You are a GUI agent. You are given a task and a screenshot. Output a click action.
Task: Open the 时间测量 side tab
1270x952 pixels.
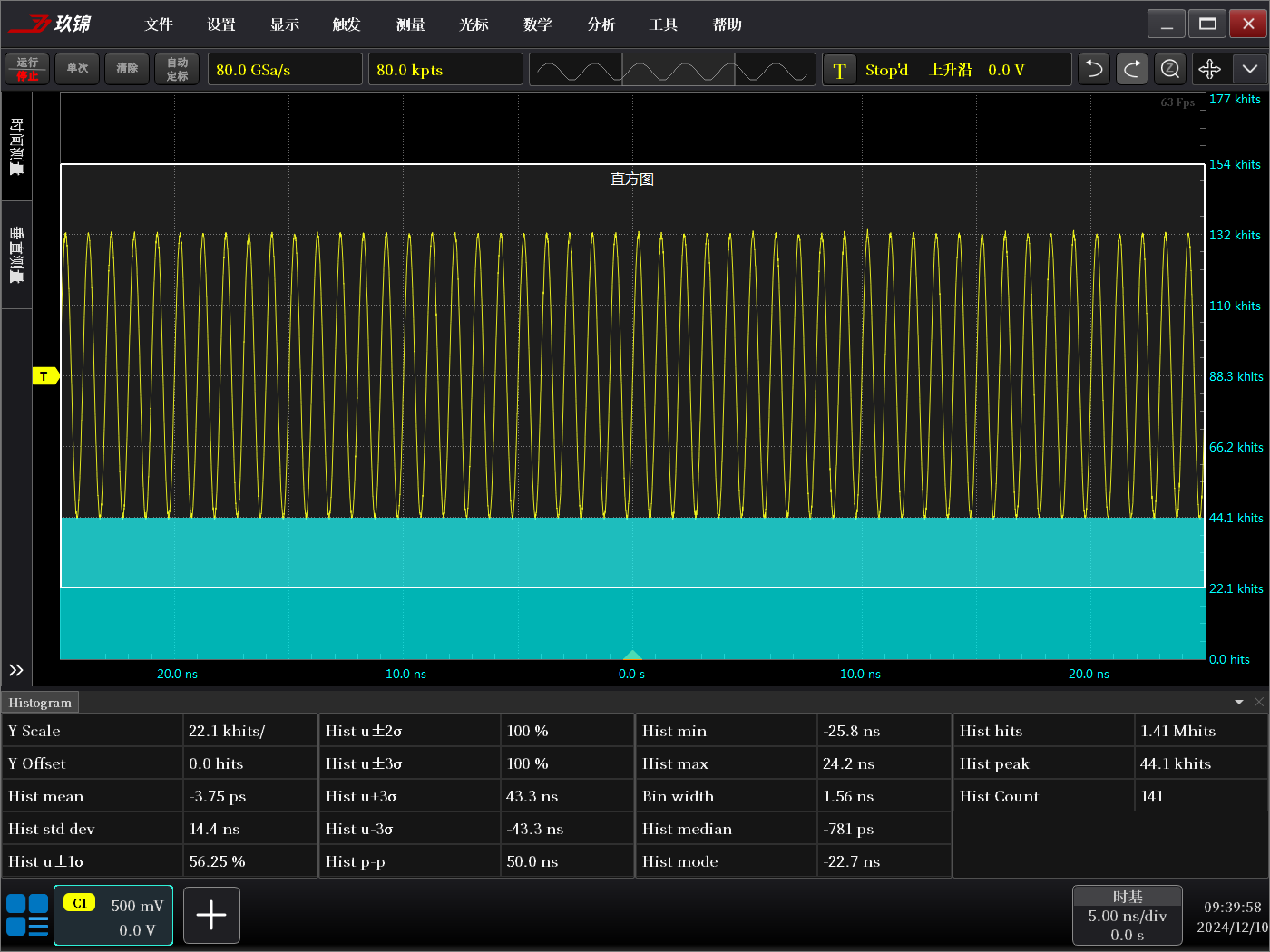(16, 146)
